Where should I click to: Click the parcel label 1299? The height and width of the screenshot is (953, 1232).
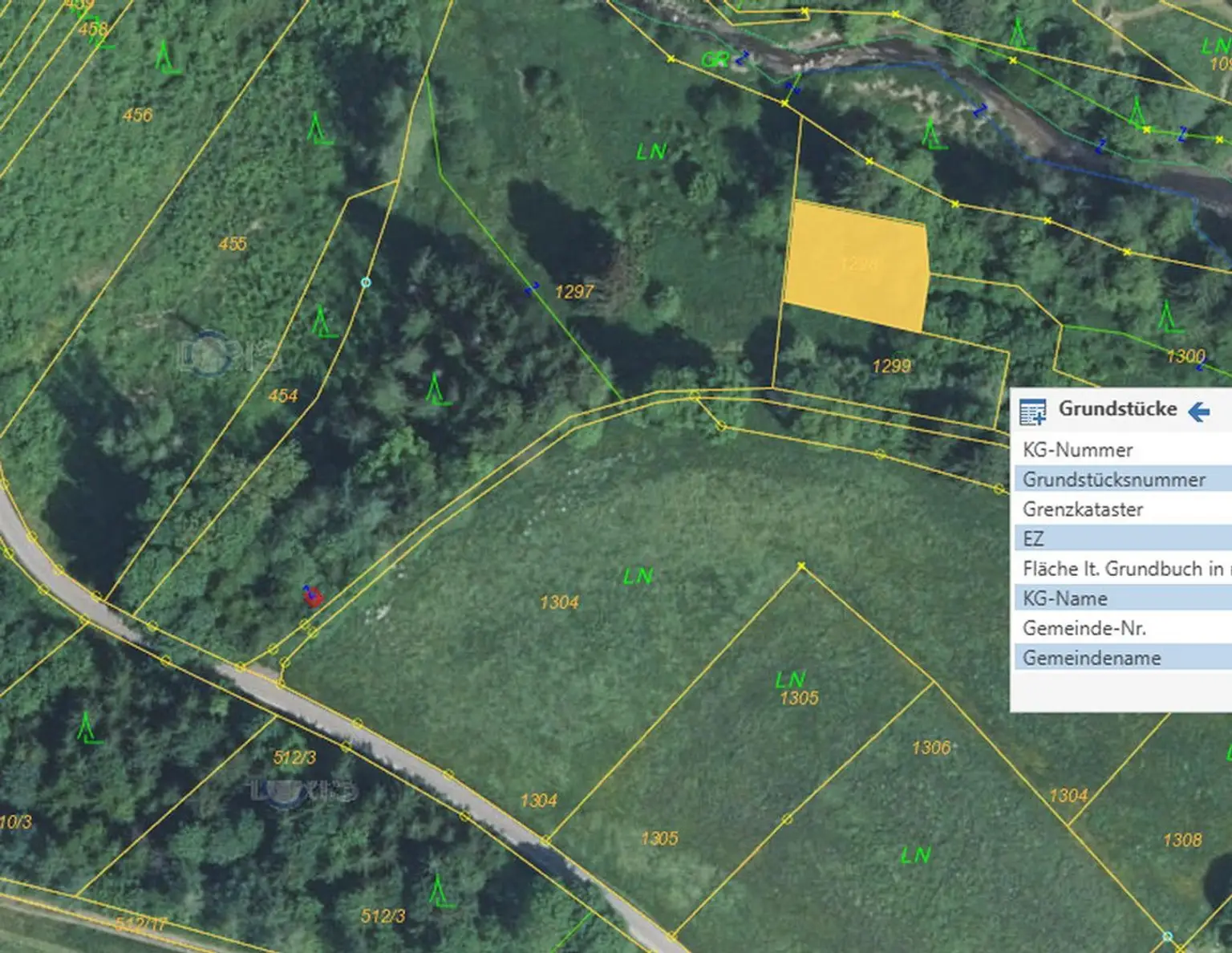pos(891,367)
